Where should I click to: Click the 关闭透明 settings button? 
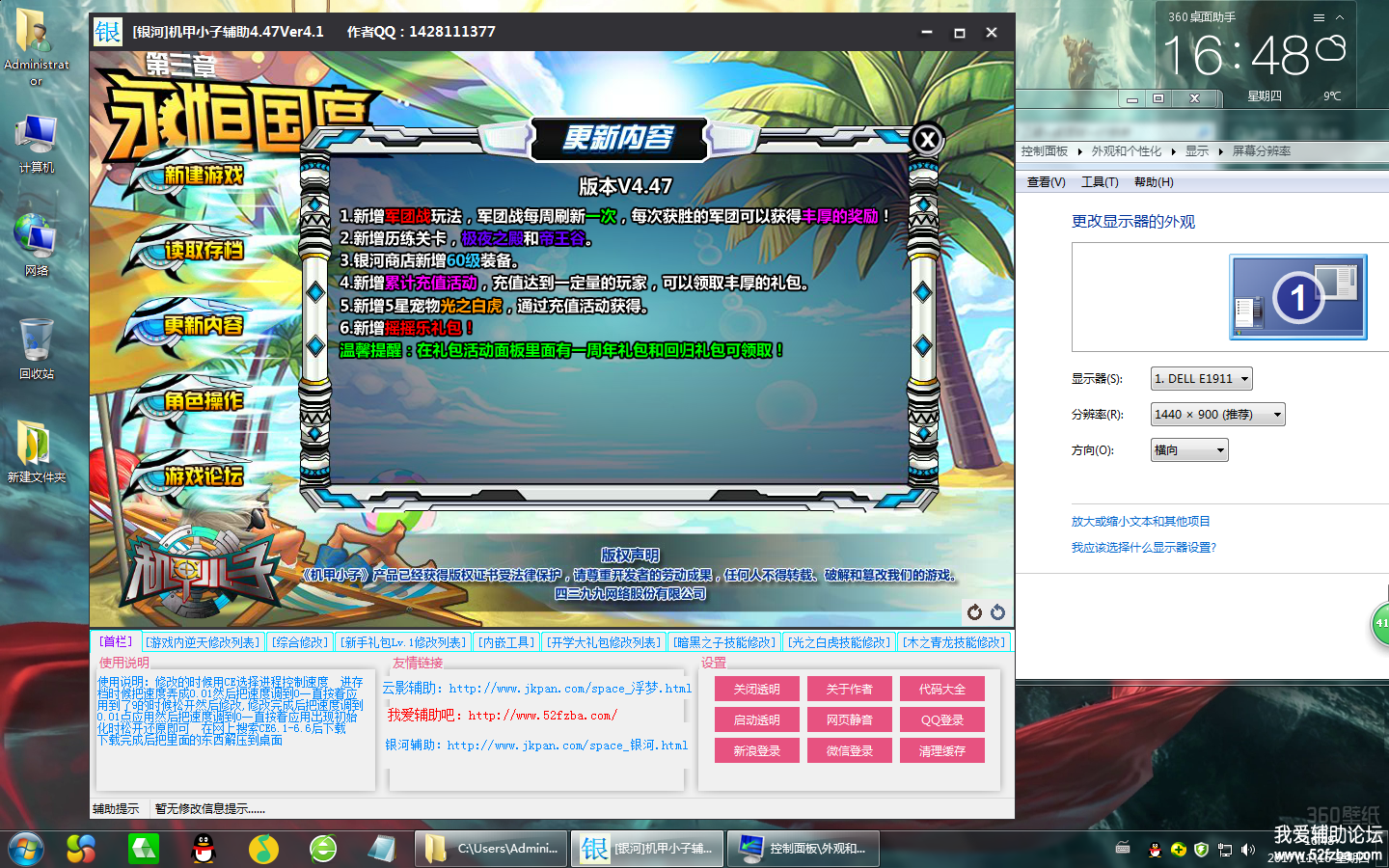[757, 689]
